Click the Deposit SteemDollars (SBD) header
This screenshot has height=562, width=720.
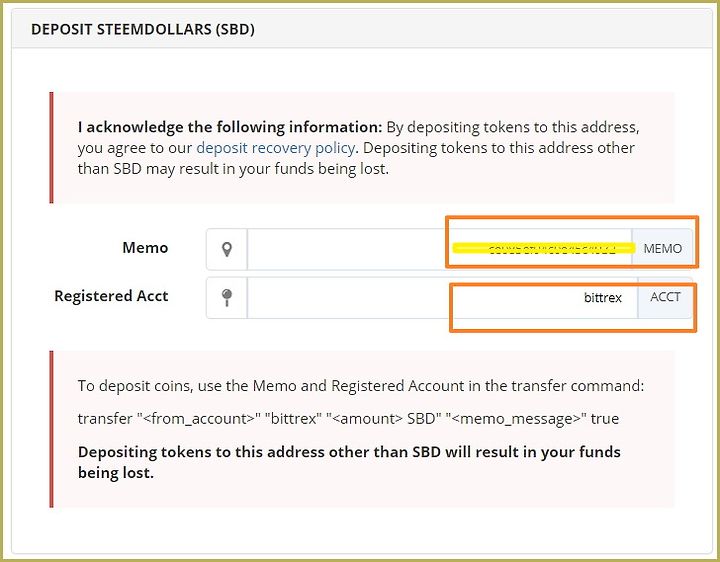click(x=143, y=30)
